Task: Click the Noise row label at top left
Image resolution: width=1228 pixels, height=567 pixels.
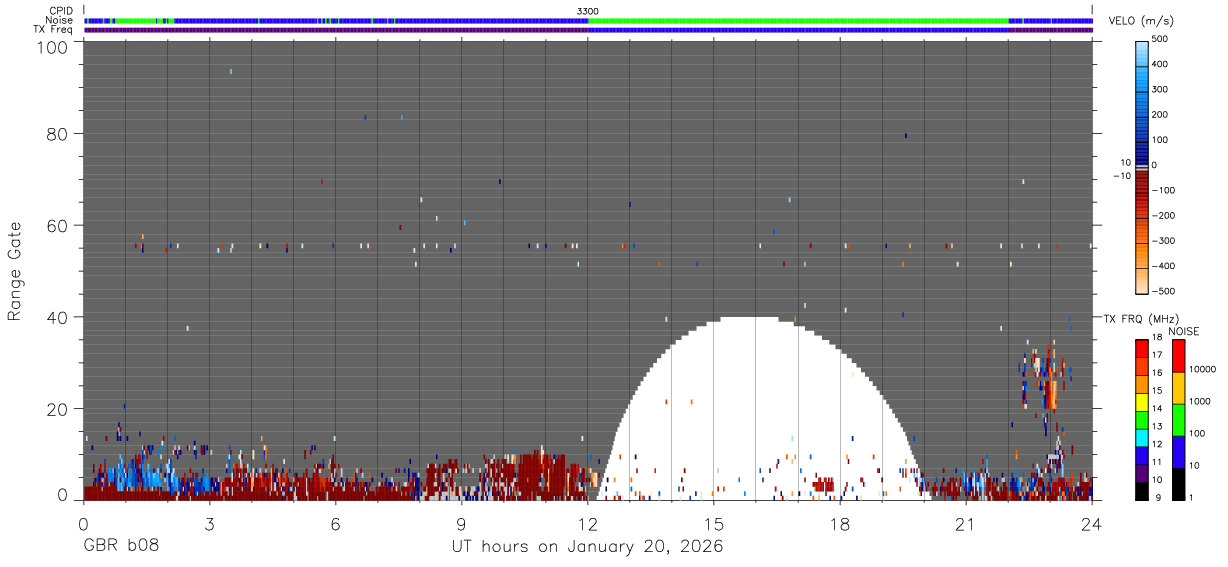Action: (x=60, y=20)
